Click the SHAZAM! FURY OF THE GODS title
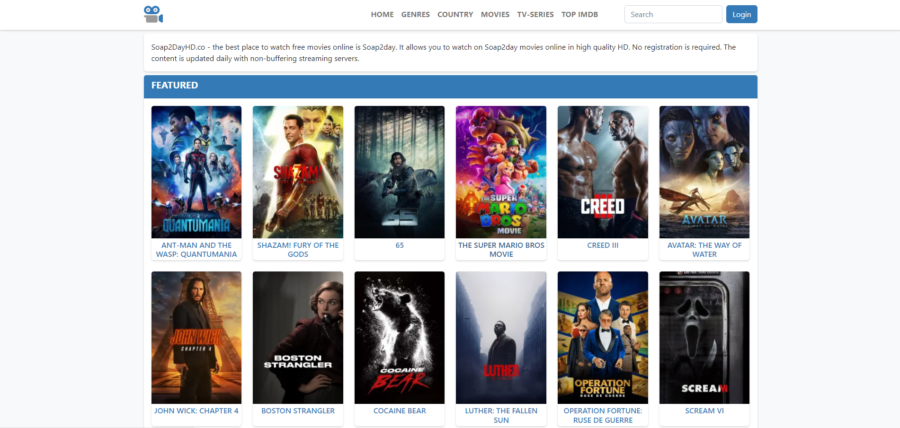This screenshot has width=900, height=428. pyautogui.click(x=298, y=250)
